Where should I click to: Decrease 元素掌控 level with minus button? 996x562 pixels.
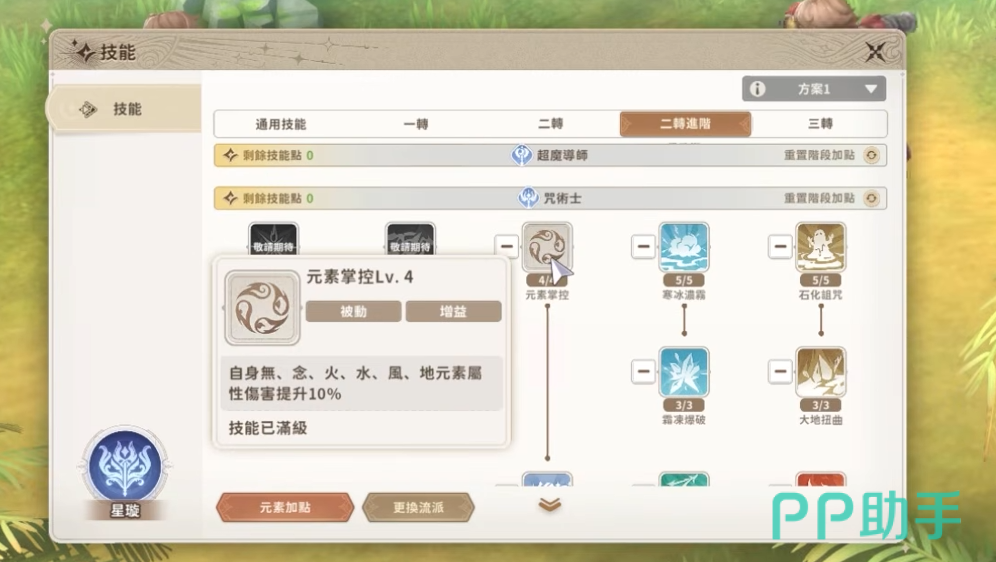(x=506, y=246)
